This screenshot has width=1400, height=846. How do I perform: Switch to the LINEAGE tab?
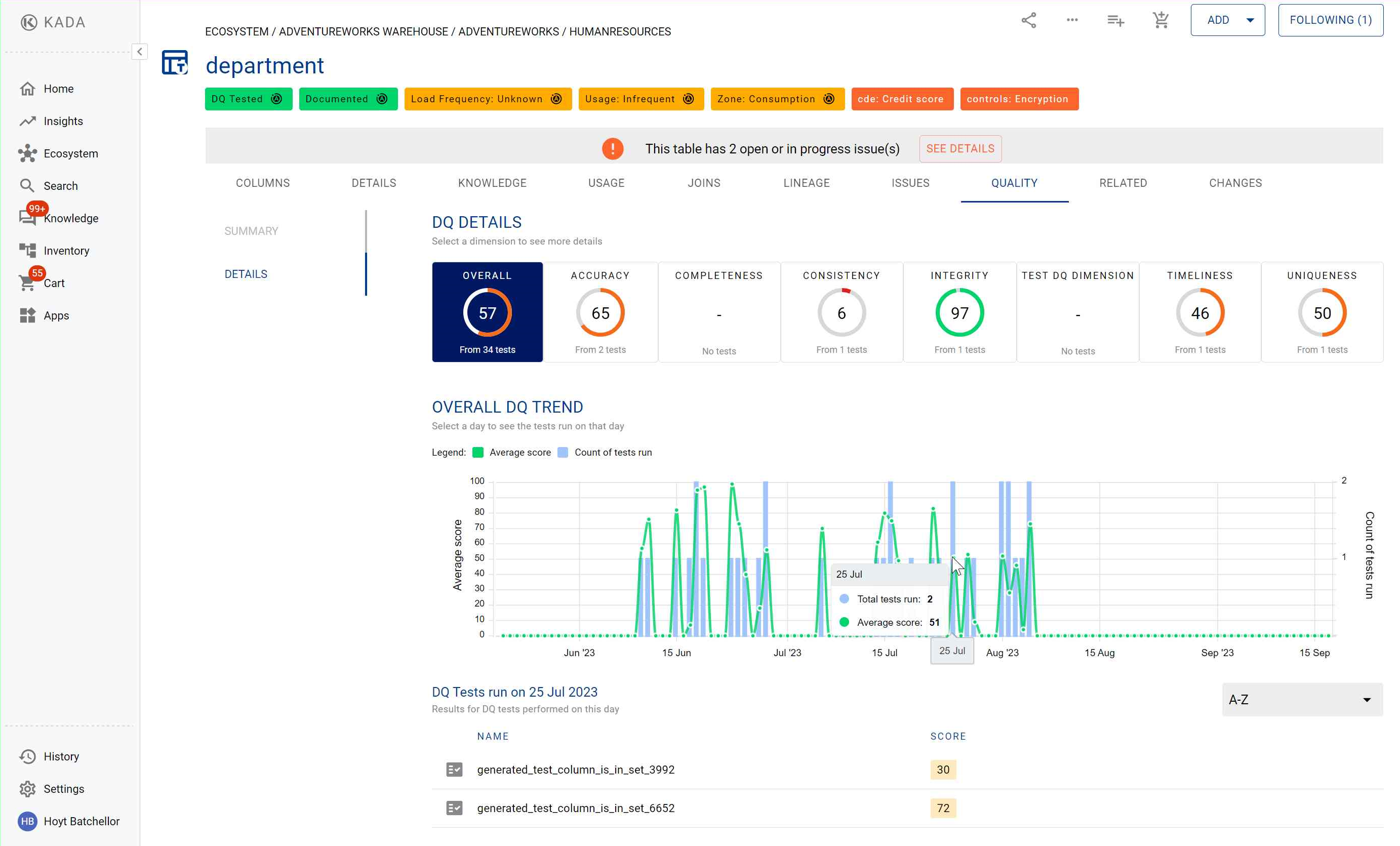pos(806,183)
